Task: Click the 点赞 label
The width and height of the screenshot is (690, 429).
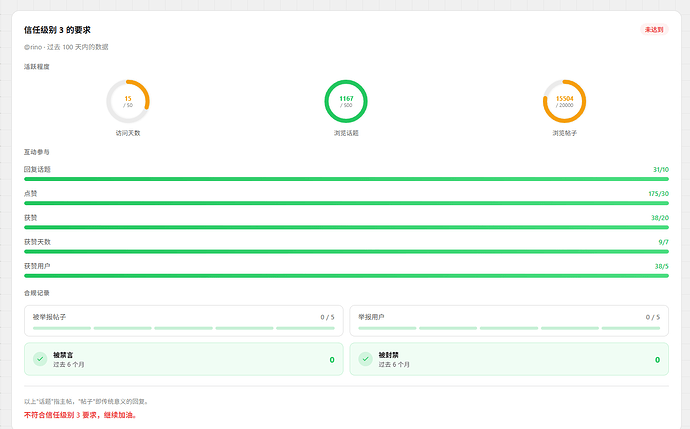Action: tap(31, 194)
